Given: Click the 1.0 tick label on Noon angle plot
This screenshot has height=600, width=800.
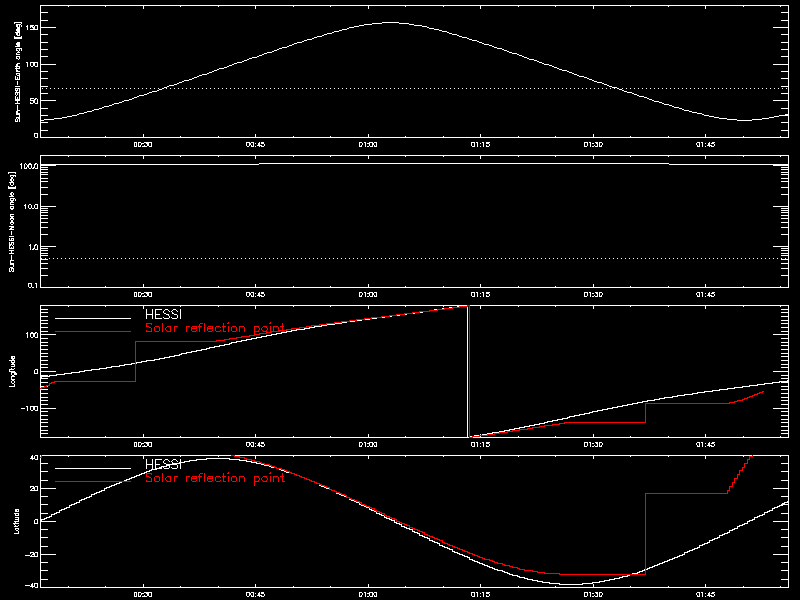Looking at the screenshot, I should pos(32,247).
